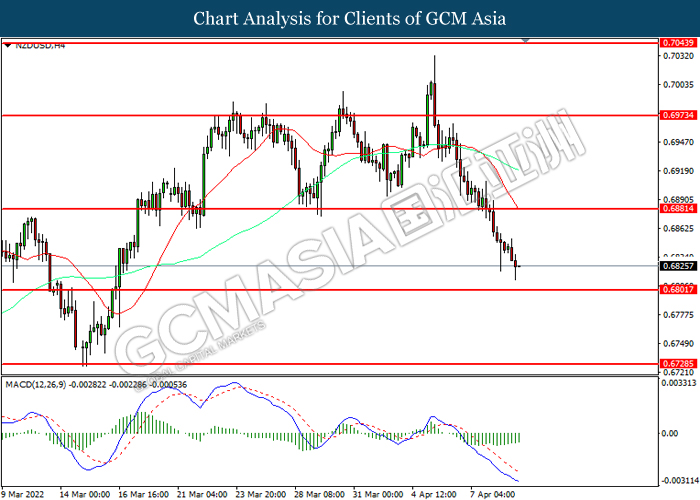The height and width of the screenshot is (500, 700).
Task: Select the 0.68017 support price label
Action: (x=678, y=290)
